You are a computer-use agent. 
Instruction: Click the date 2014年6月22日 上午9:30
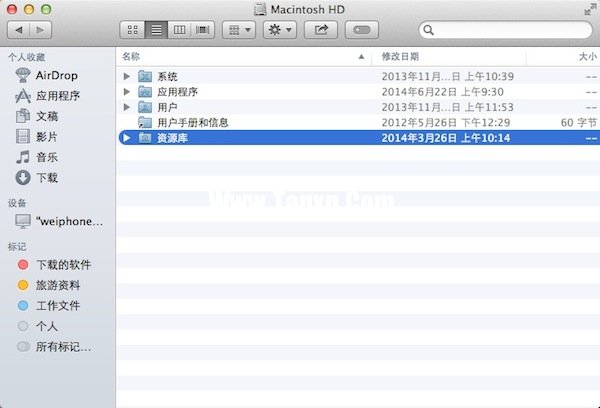pyautogui.click(x=442, y=92)
